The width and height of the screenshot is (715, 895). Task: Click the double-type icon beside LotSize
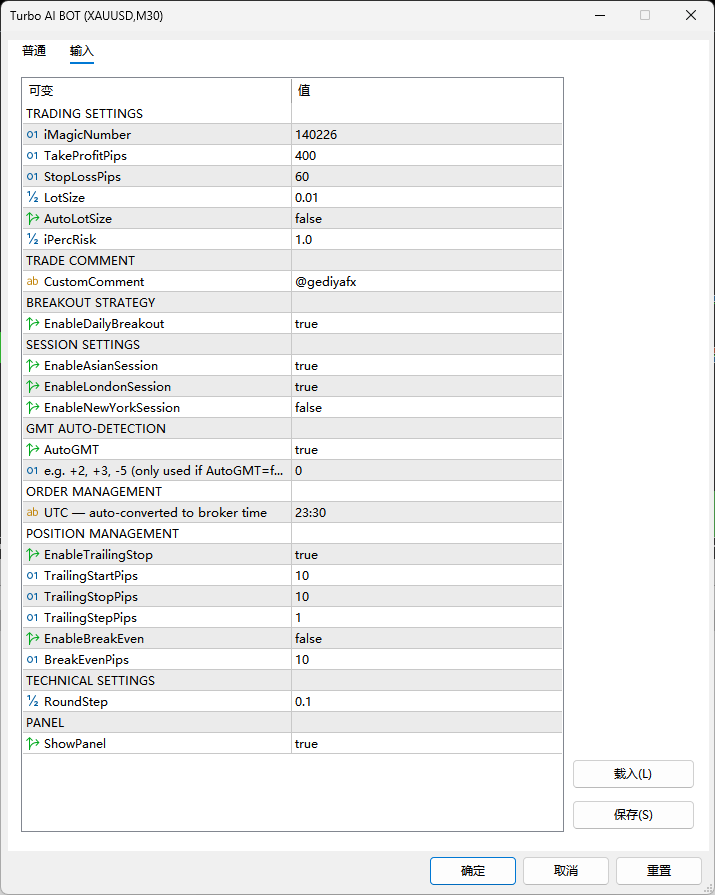click(33, 198)
